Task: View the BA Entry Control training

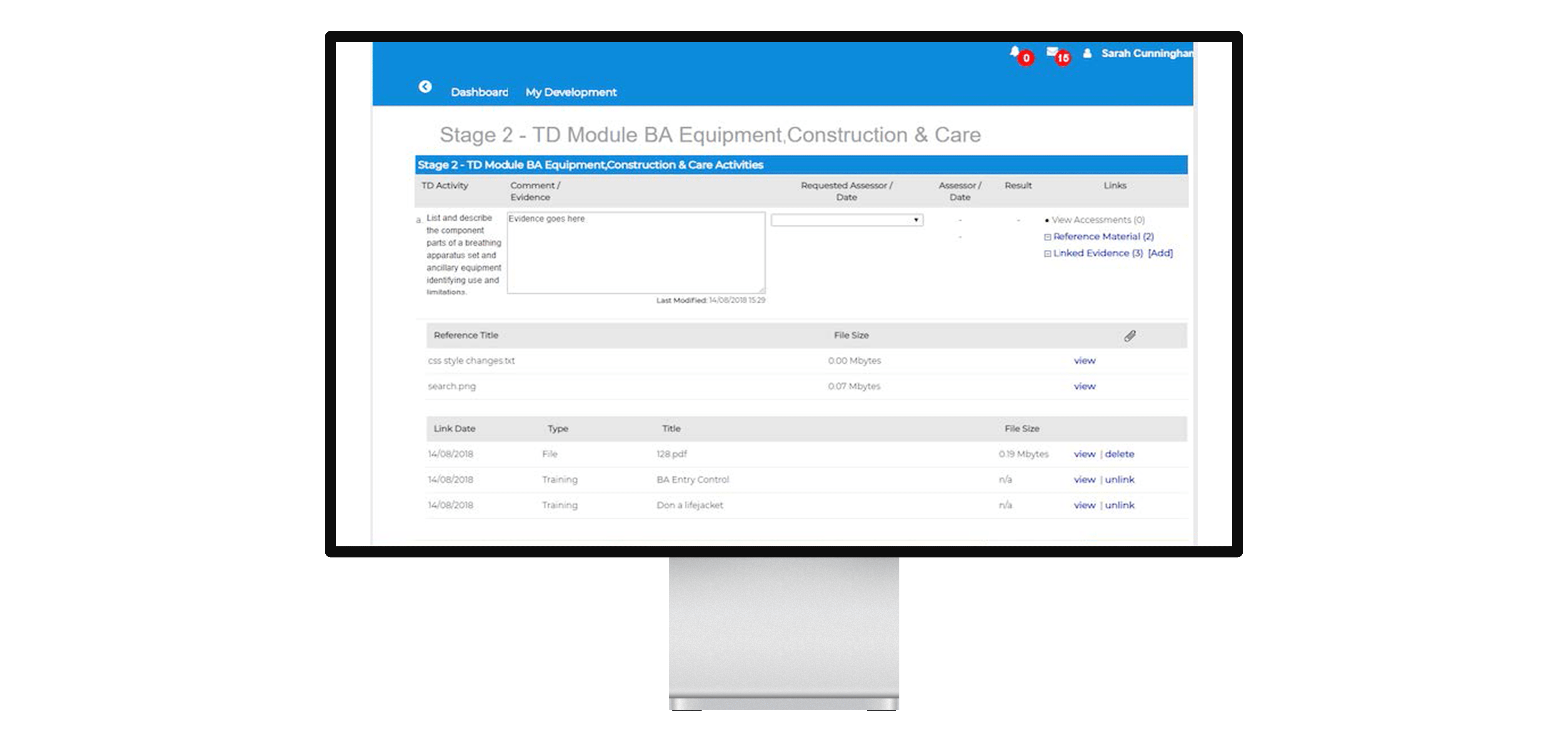Action: [1084, 480]
